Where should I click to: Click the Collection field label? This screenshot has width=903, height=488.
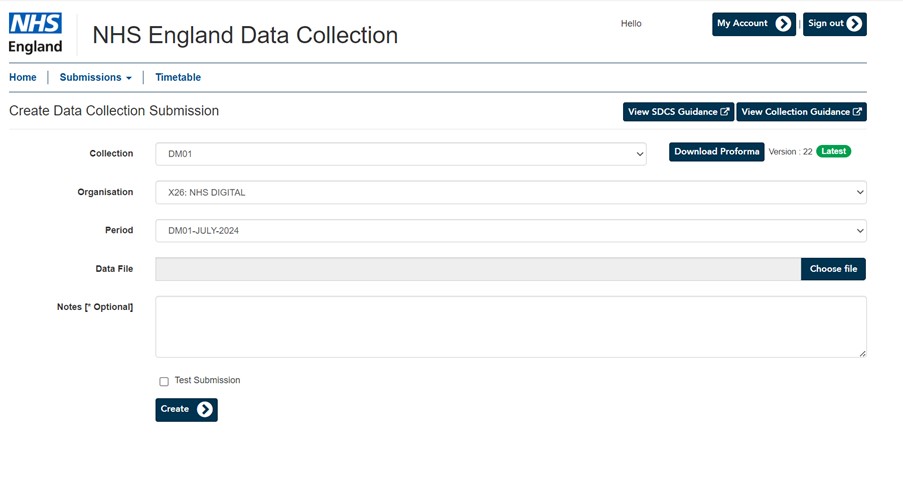click(111, 153)
